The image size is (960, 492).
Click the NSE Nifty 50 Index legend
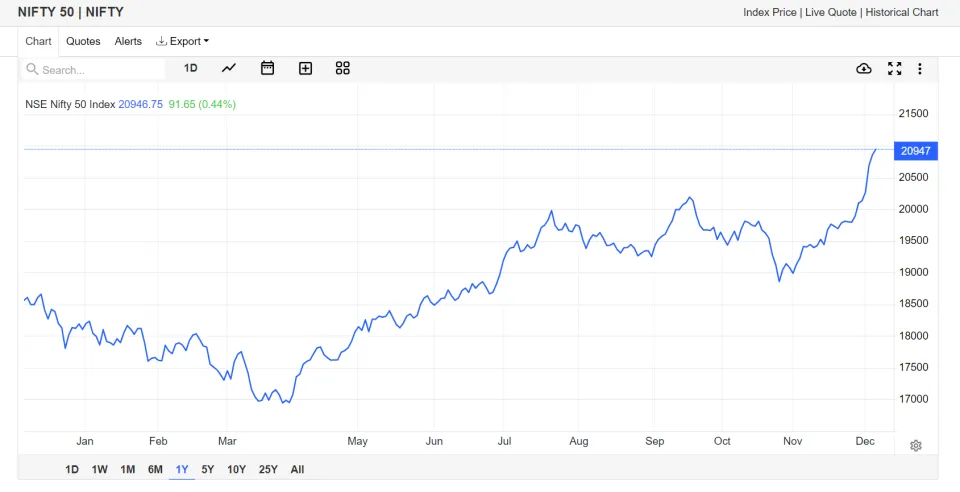(70, 104)
